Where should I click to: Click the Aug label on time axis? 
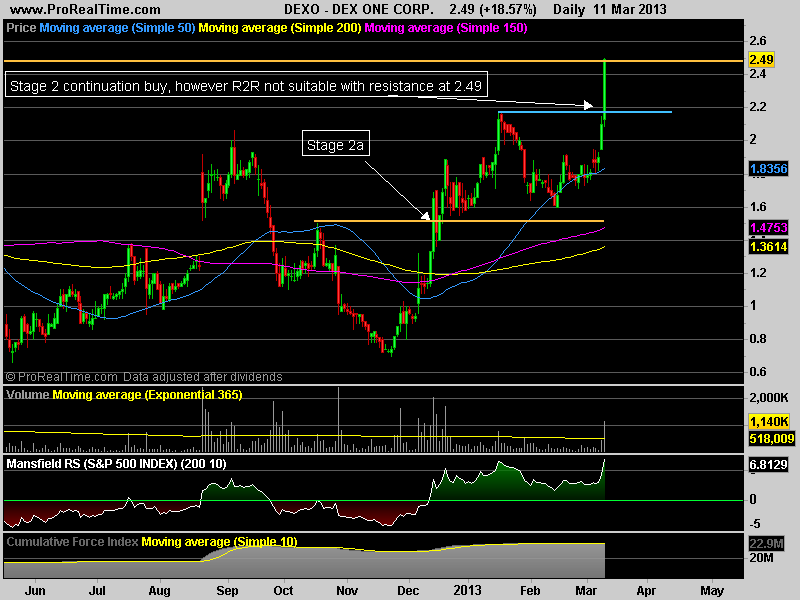pos(159,590)
